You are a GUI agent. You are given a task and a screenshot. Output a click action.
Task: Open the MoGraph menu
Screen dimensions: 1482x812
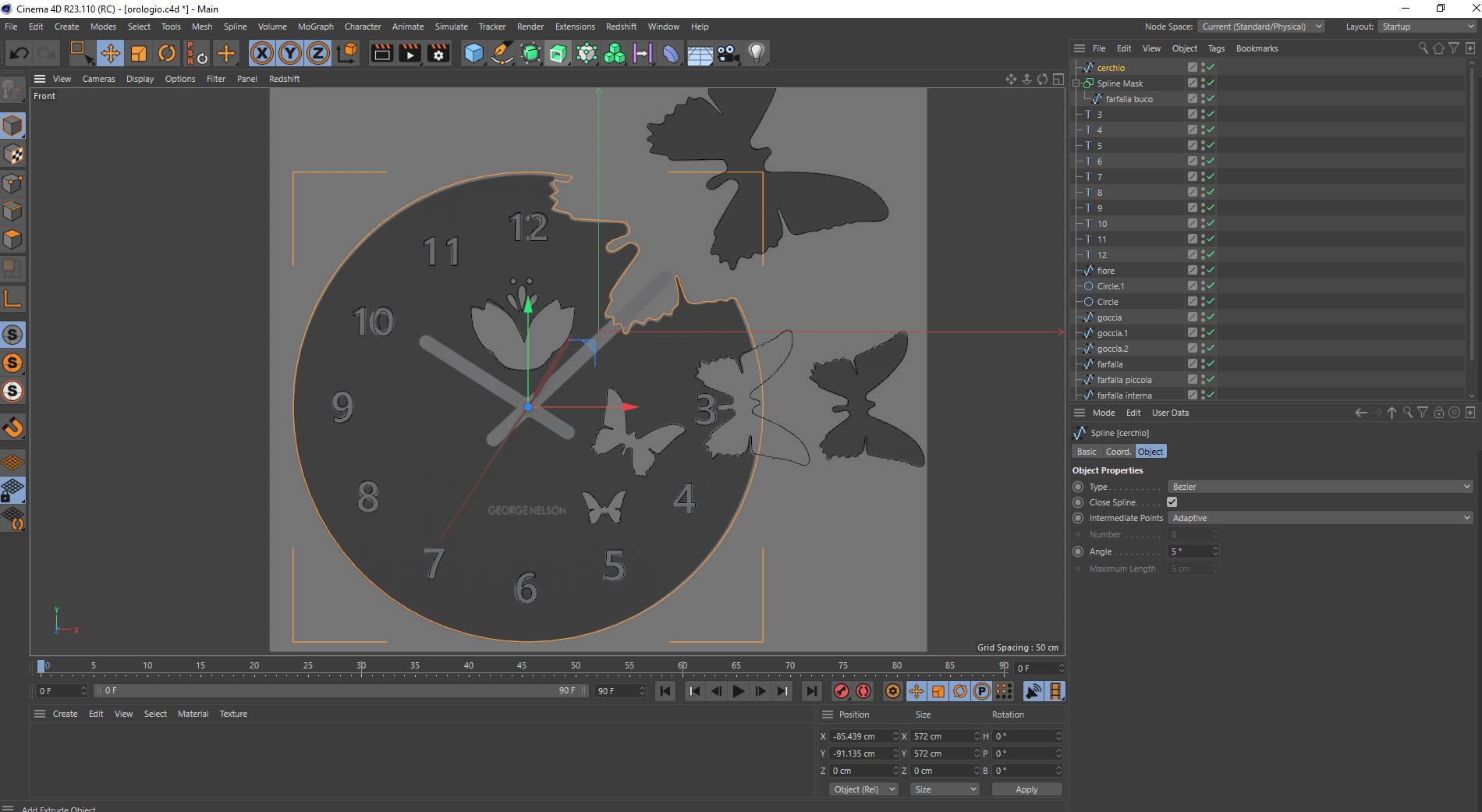coord(315,27)
